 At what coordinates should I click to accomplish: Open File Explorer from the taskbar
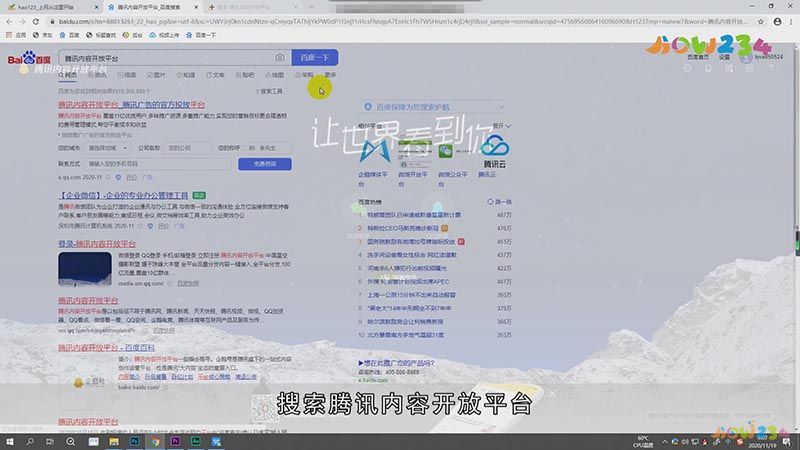click(x=114, y=441)
